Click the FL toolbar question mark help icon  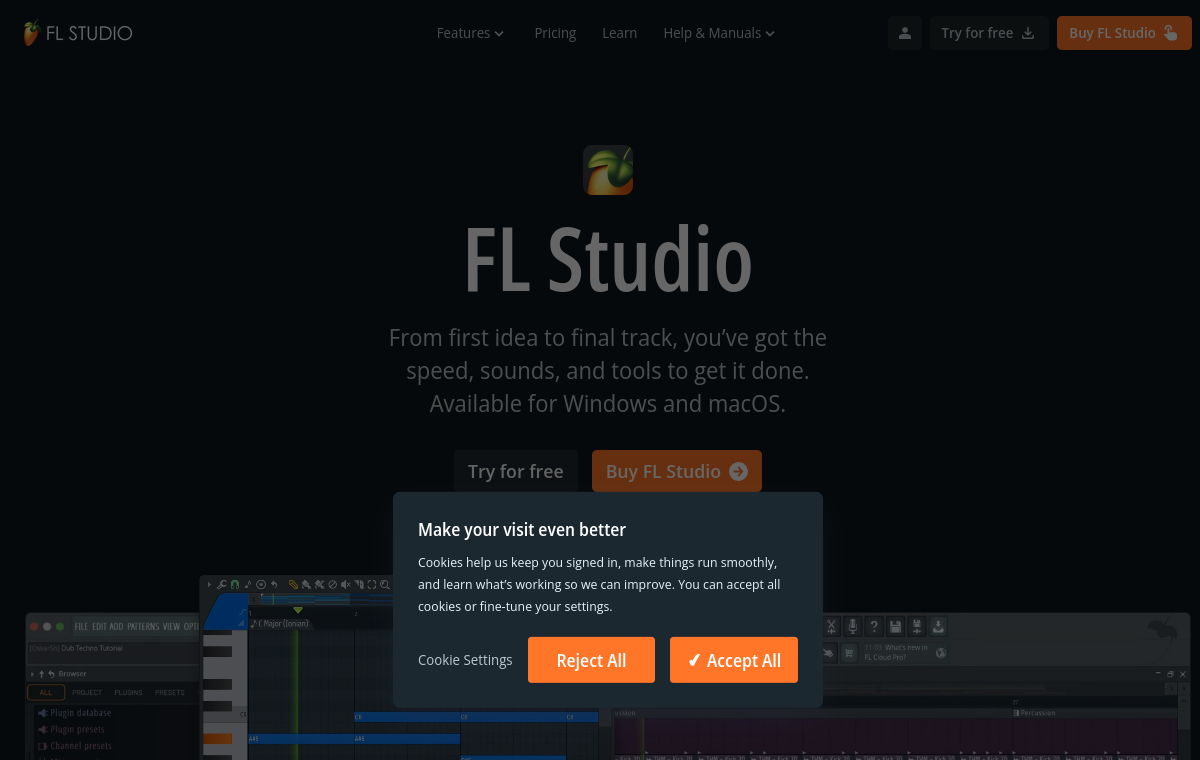click(874, 626)
